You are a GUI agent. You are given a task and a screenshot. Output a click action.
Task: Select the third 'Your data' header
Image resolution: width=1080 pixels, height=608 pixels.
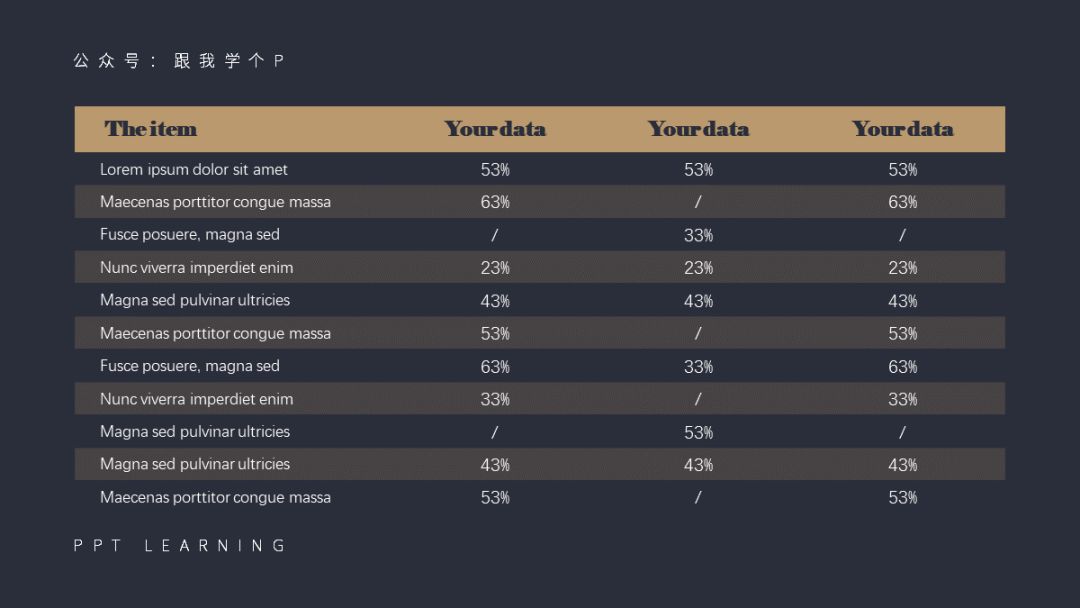(902, 129)
